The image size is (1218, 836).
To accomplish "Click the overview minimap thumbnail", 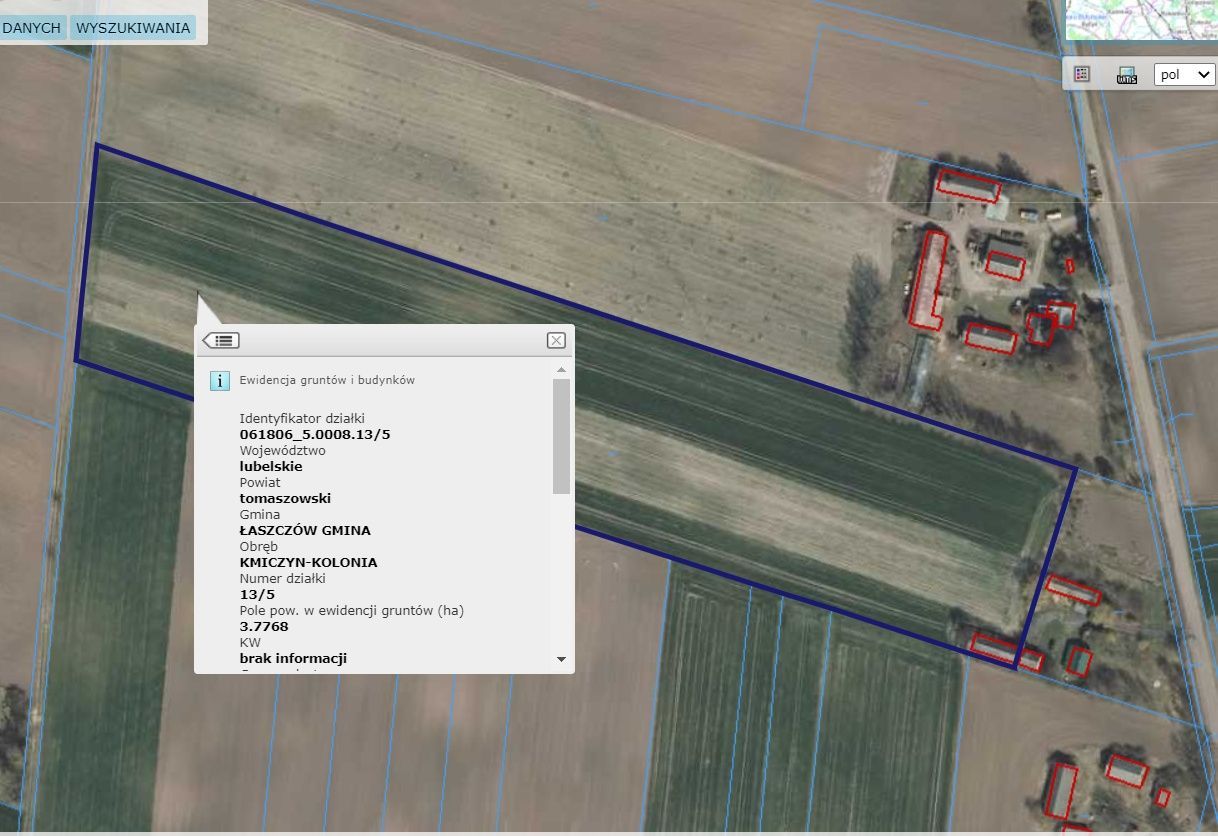I will tap(1141, 20).
